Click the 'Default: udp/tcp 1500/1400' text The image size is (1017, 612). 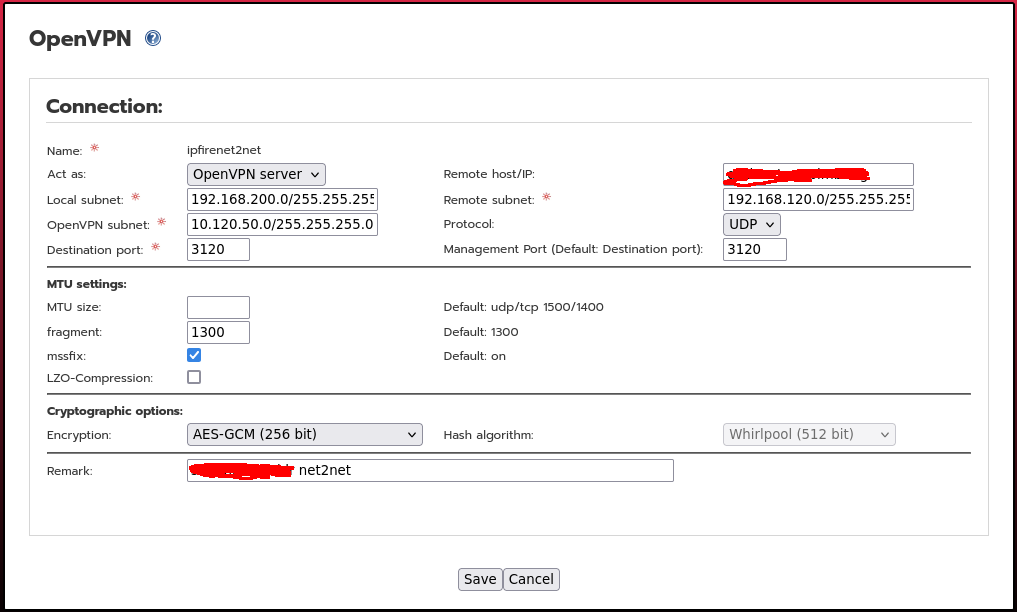[523, 307]
